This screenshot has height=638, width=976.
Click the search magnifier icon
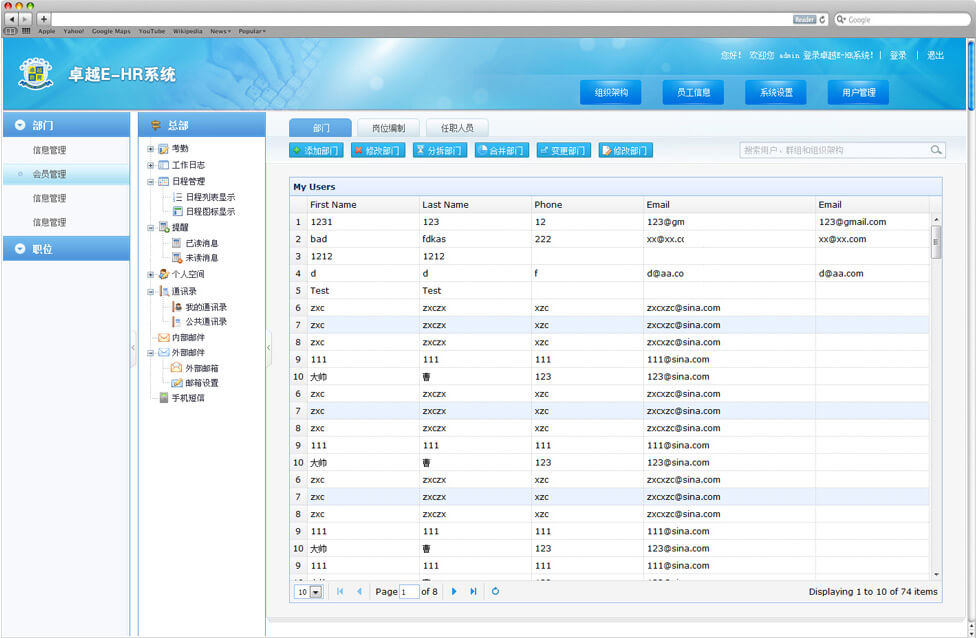pyautogui.click(x=936, y=150)
